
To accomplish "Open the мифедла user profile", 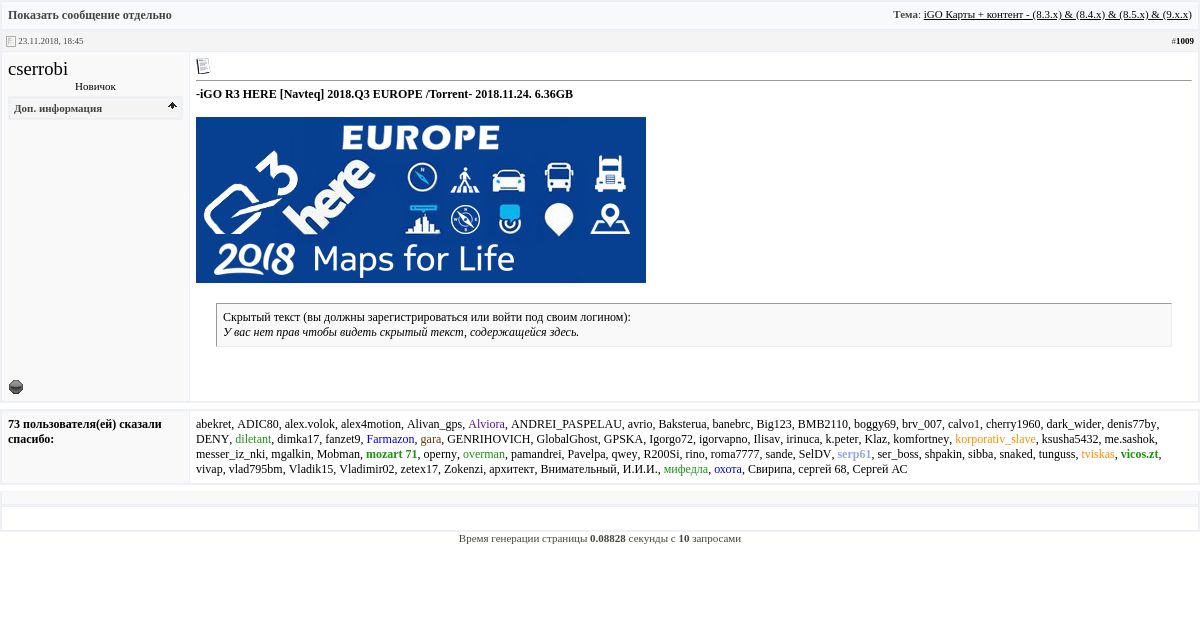I will click(685, 469).
